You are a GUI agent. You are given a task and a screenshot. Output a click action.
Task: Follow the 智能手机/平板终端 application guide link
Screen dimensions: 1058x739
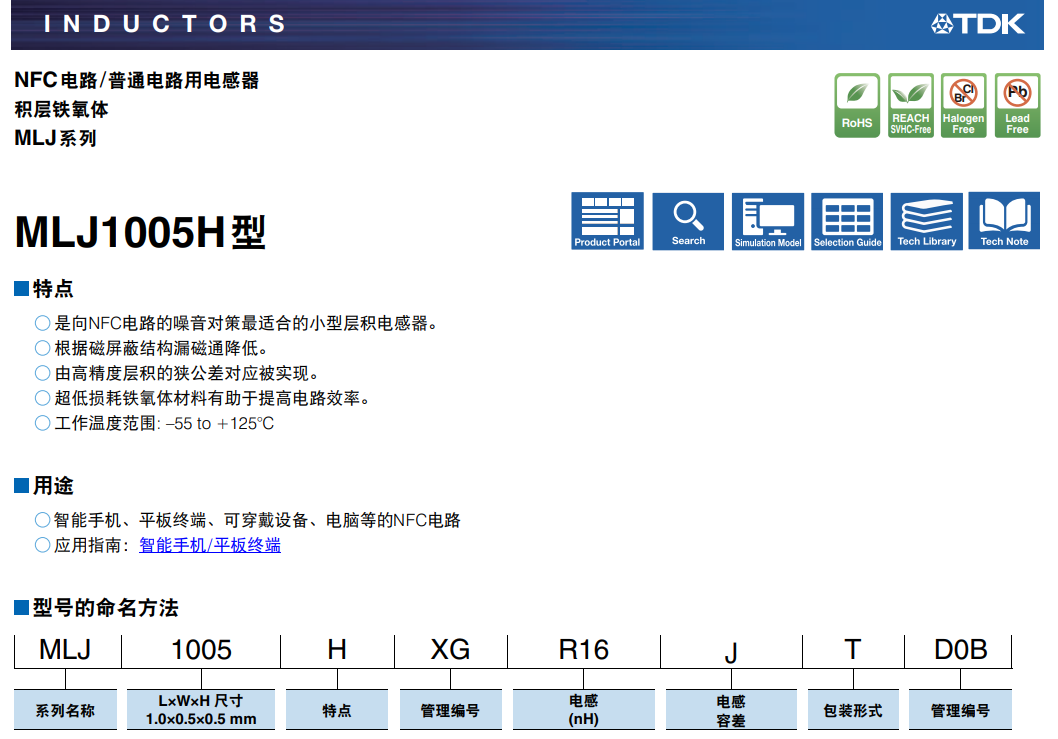tap(210, 545)
